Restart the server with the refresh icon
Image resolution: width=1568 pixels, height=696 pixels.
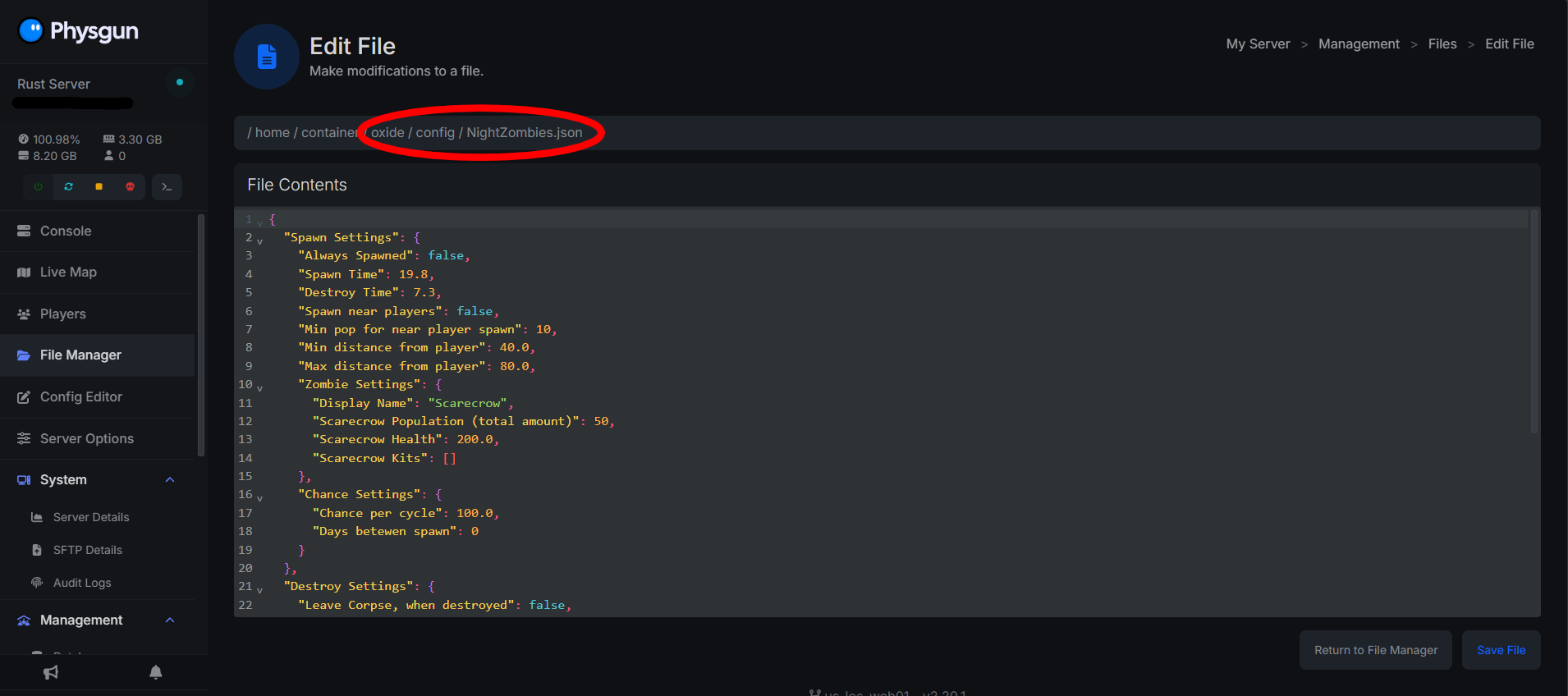69,187
